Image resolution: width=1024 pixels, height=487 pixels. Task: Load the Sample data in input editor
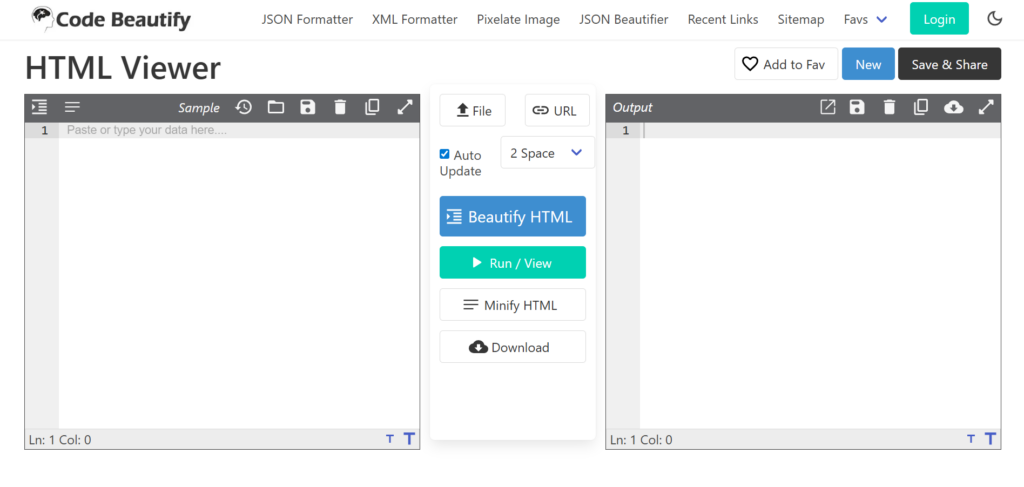[199, 108]
